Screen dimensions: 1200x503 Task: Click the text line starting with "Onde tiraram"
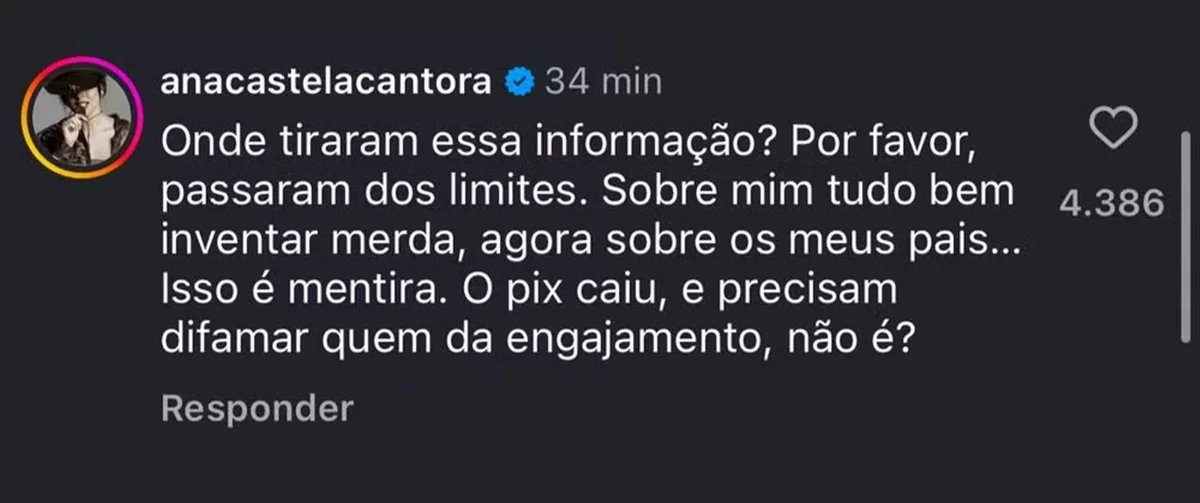pos(566,143)
